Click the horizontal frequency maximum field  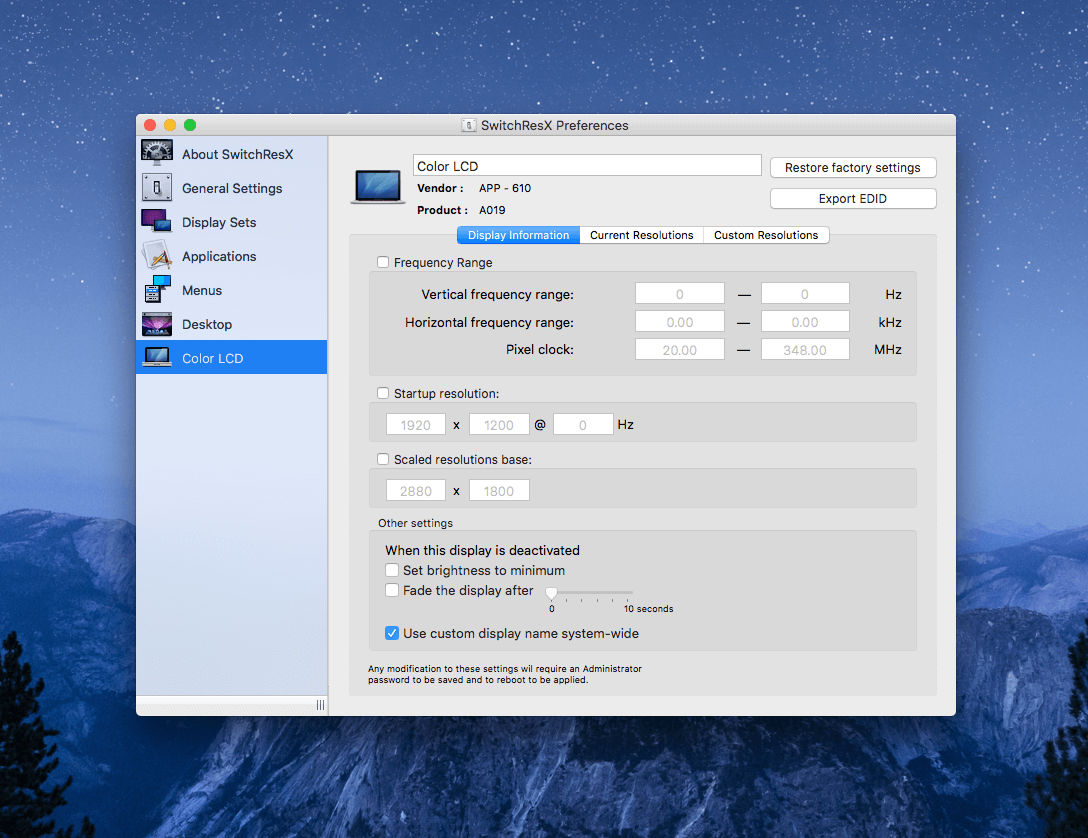[x=805, y=321]
